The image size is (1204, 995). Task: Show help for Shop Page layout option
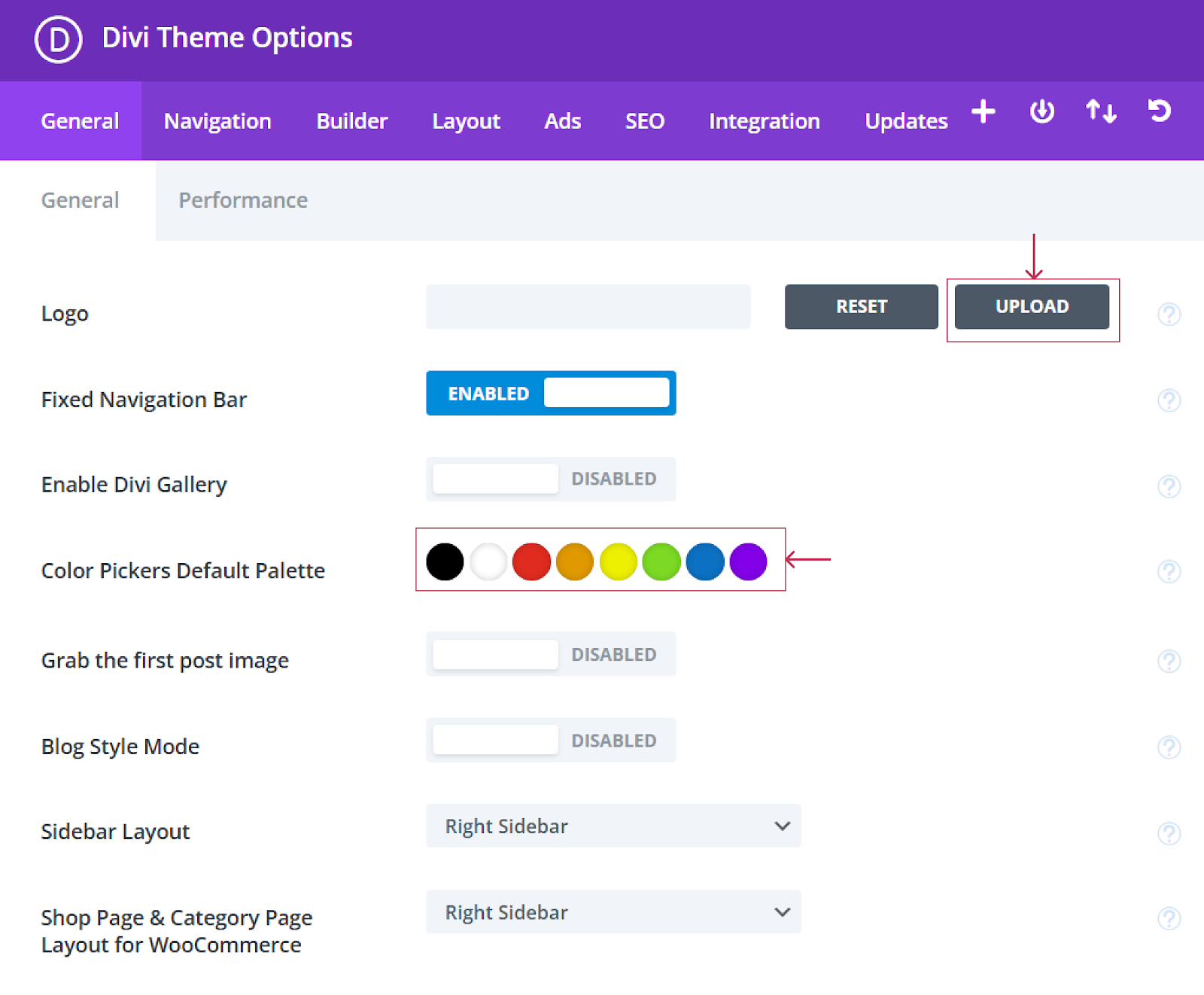tap(1169, 918)
